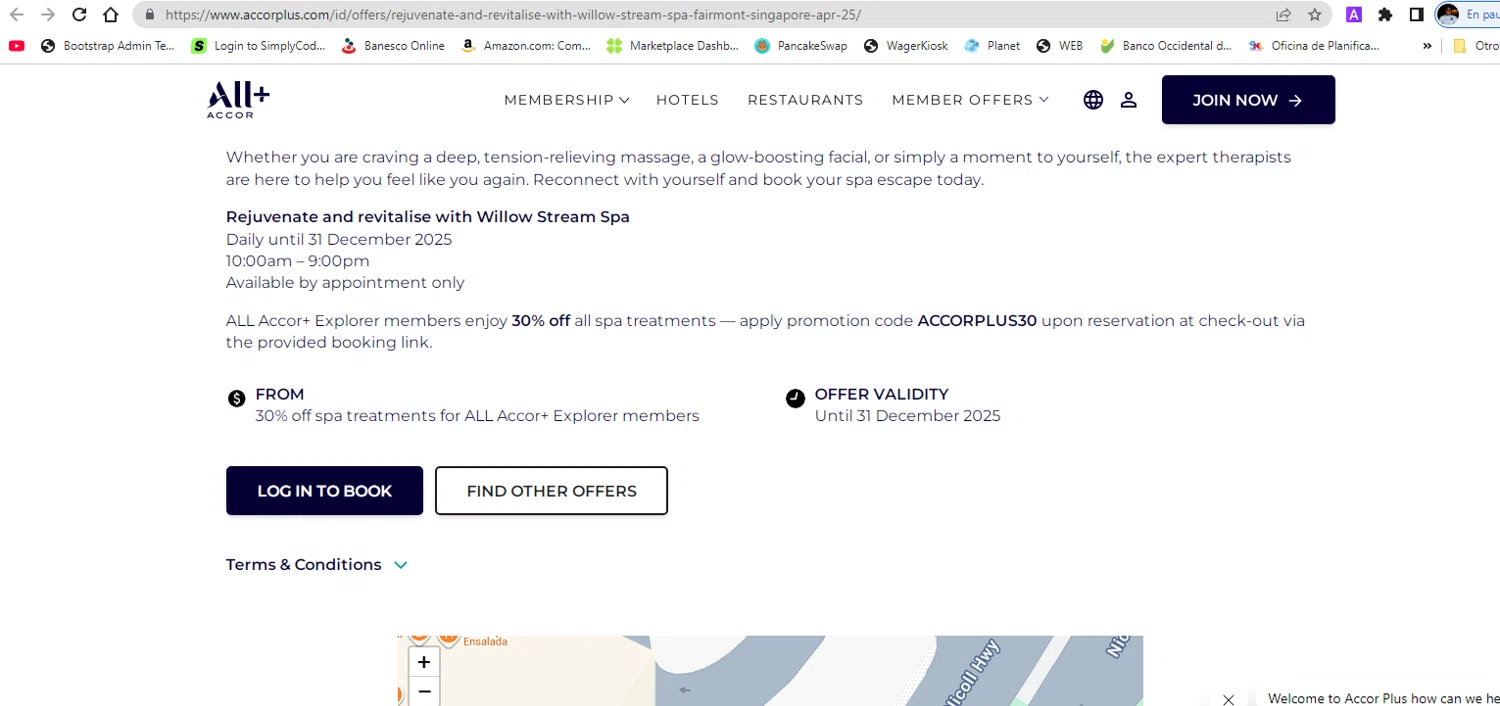Click the ALL Accor+ logo
Screen dimensions: 1500x706
pos(238,100)
